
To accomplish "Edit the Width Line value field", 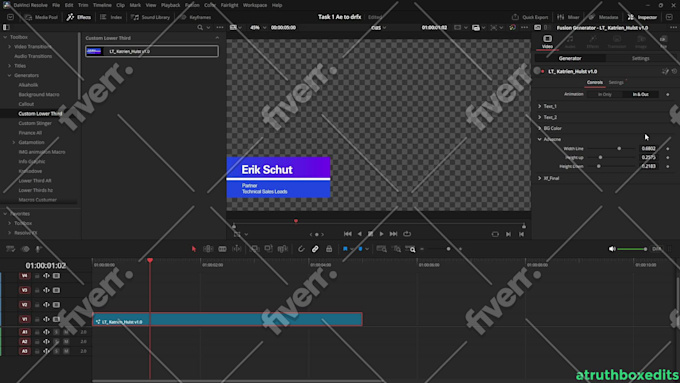I will [x=649, y=148].
